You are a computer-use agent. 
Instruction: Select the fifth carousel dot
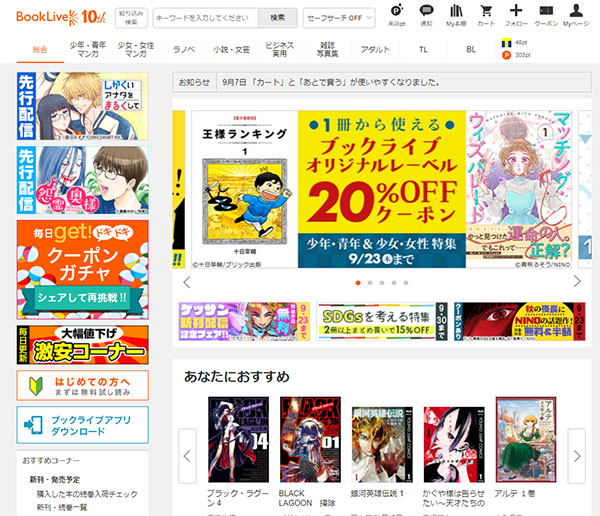pyautogui.click(x=406, y=283)
